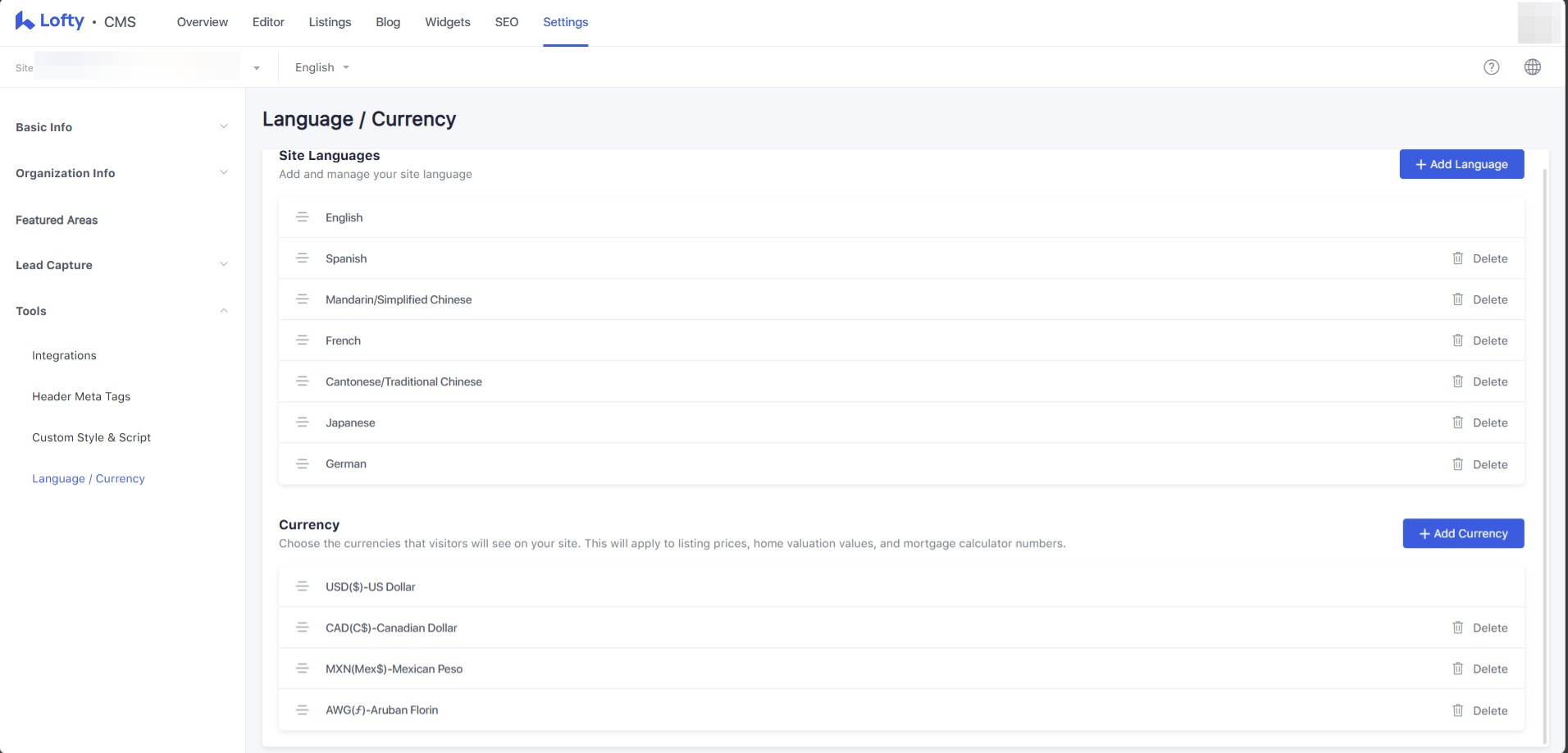Click the Add Currency button
The image size is (1568, 753).
tap(1463, 533)
